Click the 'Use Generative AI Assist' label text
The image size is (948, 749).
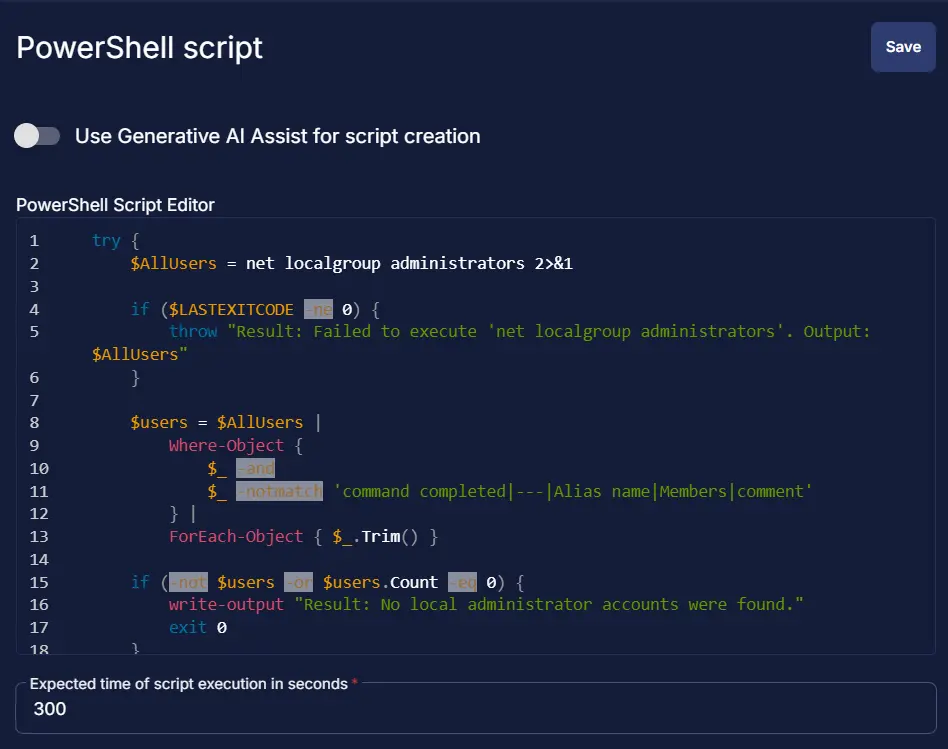[277, 136]
